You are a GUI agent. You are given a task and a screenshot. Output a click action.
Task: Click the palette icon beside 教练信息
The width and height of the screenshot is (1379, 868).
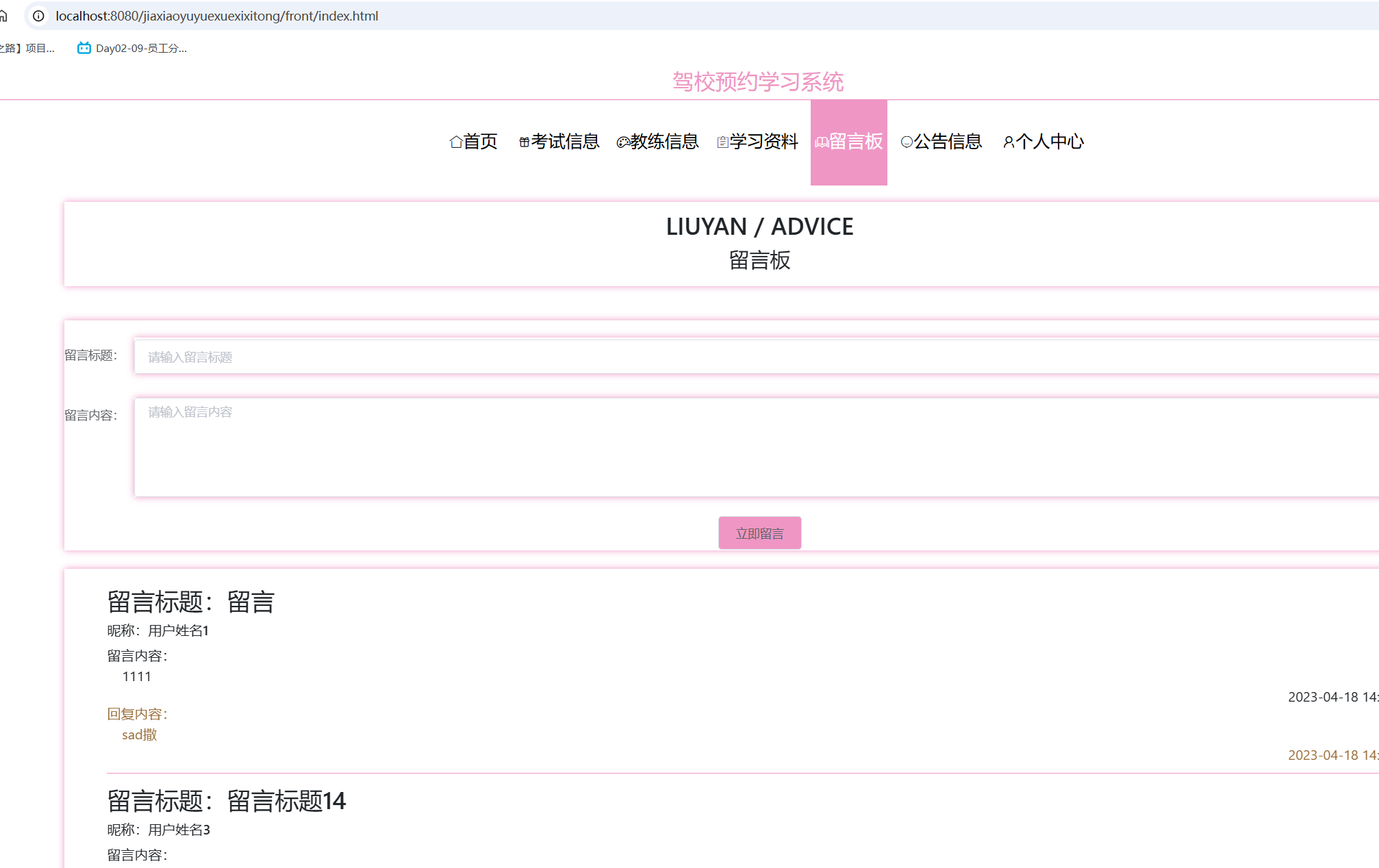click(x=623, y=142)
